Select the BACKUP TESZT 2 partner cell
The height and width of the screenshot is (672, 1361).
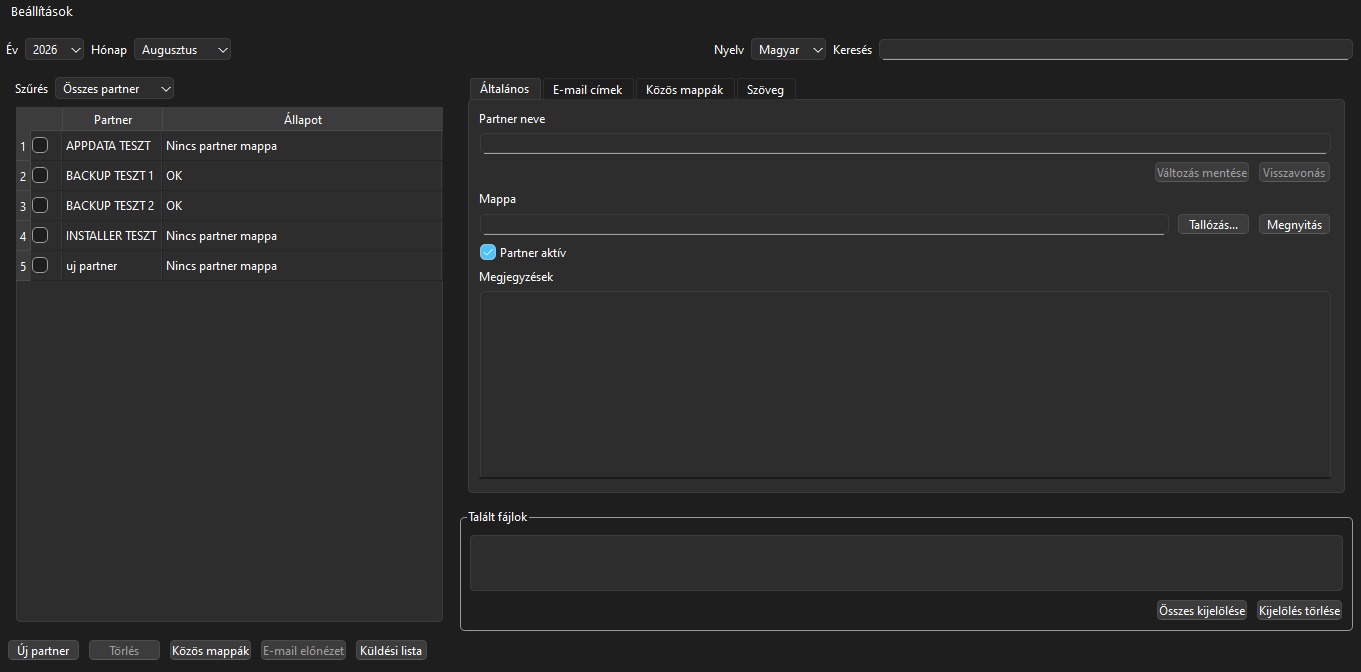point(111,205)
